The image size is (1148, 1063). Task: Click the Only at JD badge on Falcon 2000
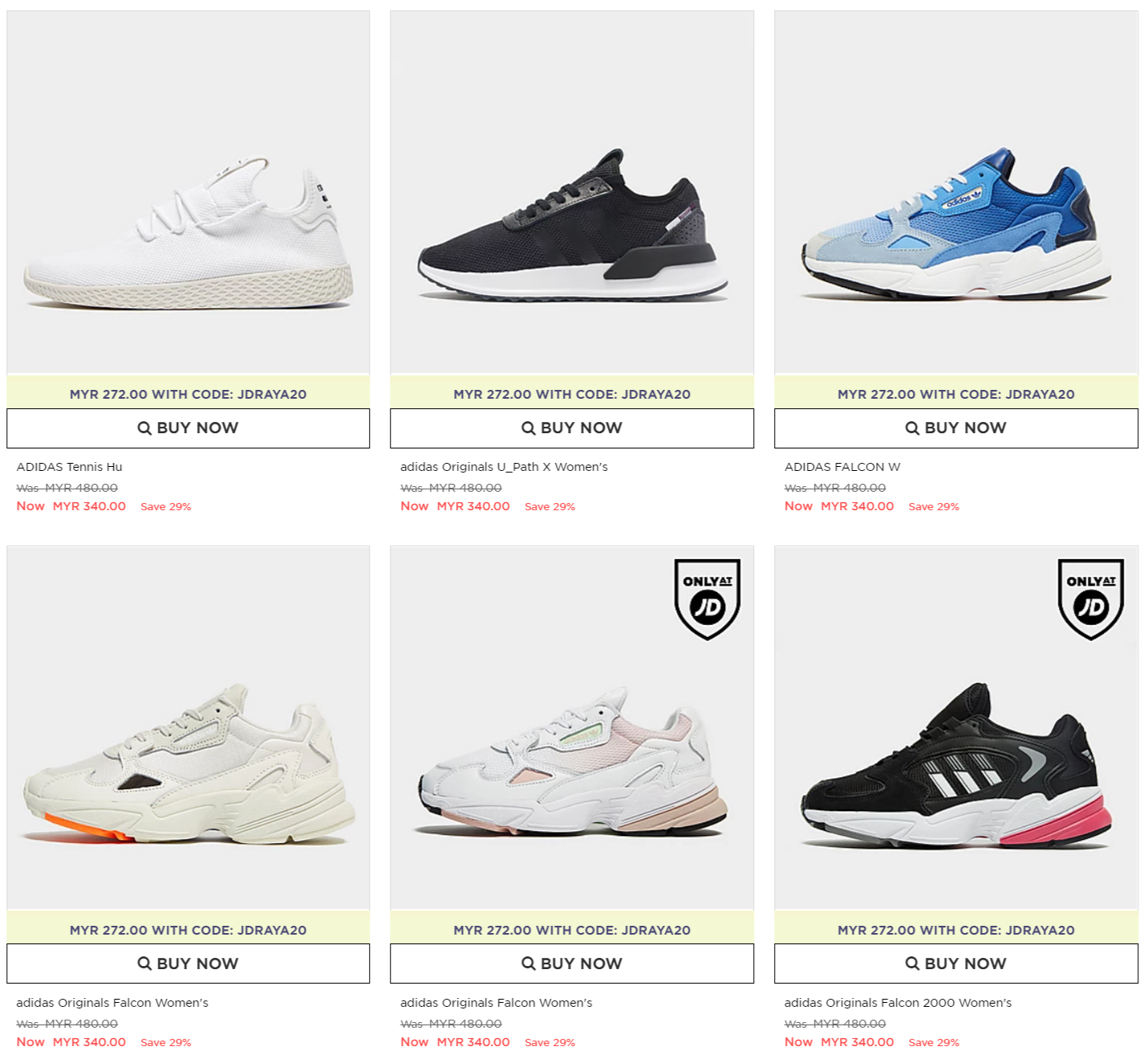pyautogui.click(x=1090, y=599)
